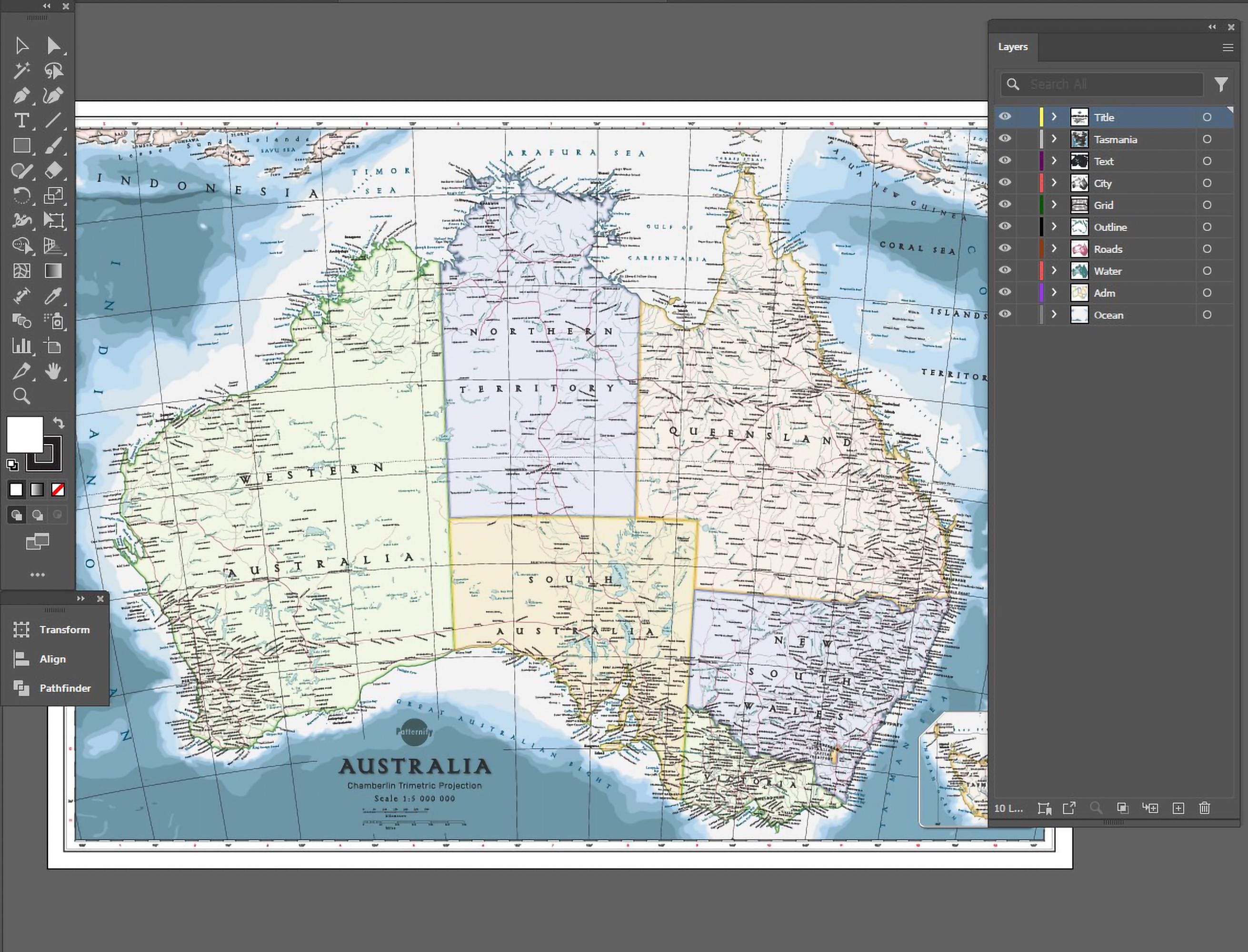1248x952 pixels.
Task: Activate the Hand tool
Action: pos(54,371)
